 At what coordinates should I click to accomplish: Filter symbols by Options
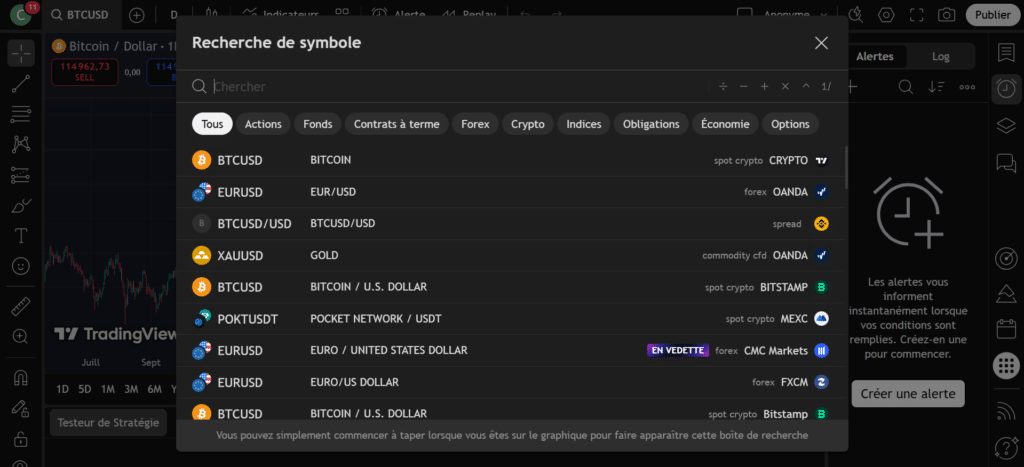point(790,124)
